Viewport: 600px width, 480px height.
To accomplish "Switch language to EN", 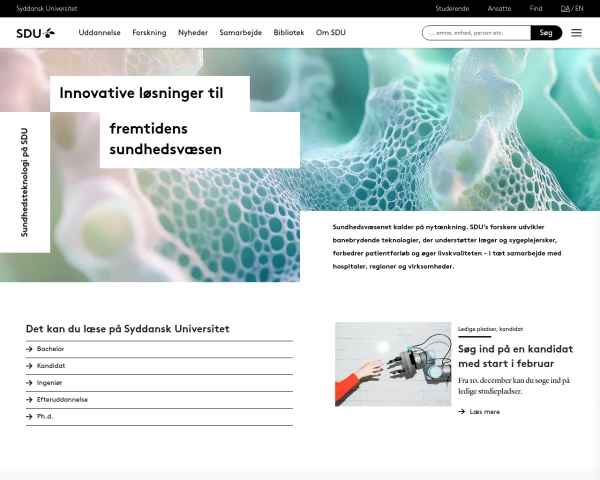I will tap(579, 8).
